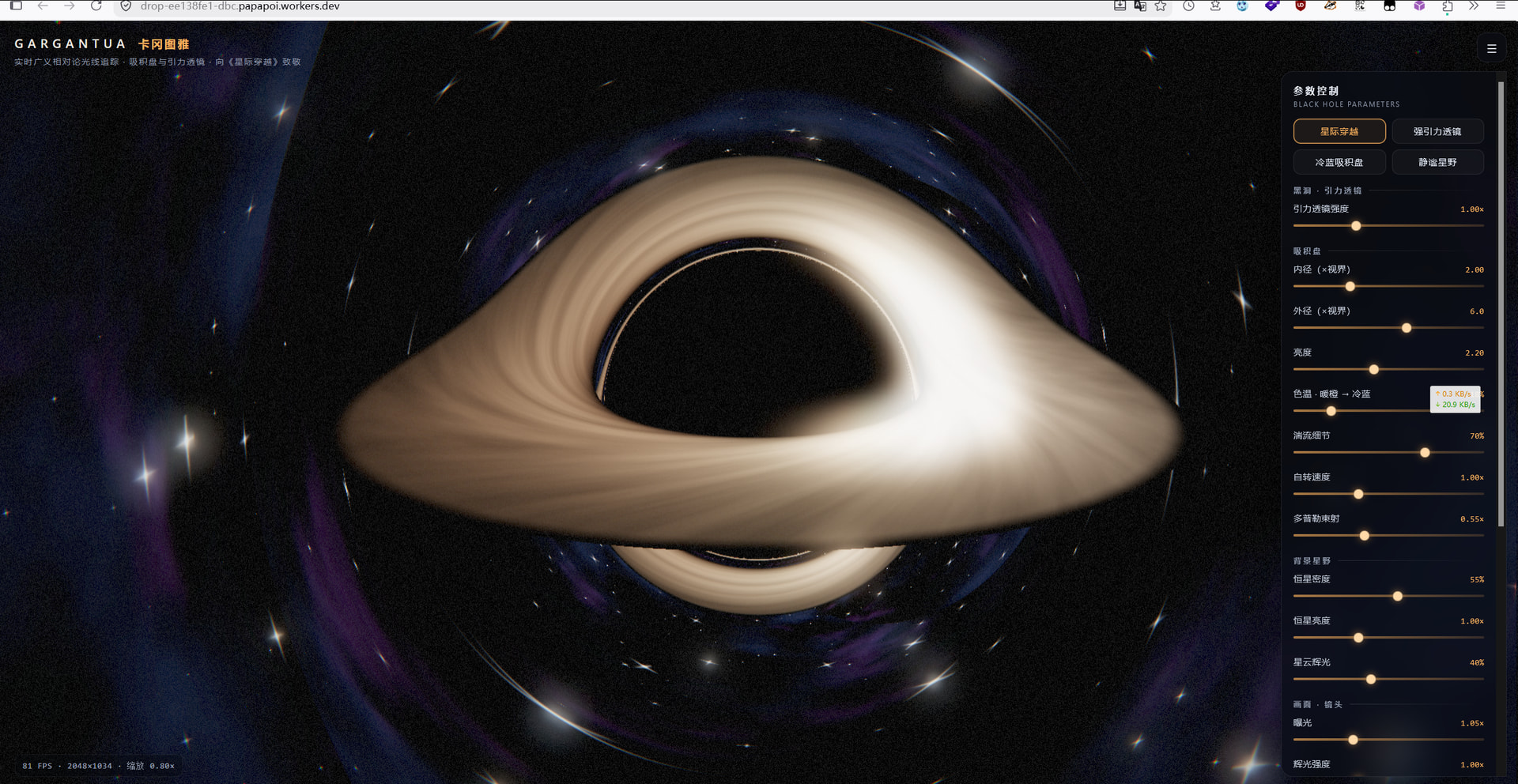Click the 多普勒束射 slider handle
Image resolution: width=1518 pixels, height=784 pixels.
[x=1365, y=536]
